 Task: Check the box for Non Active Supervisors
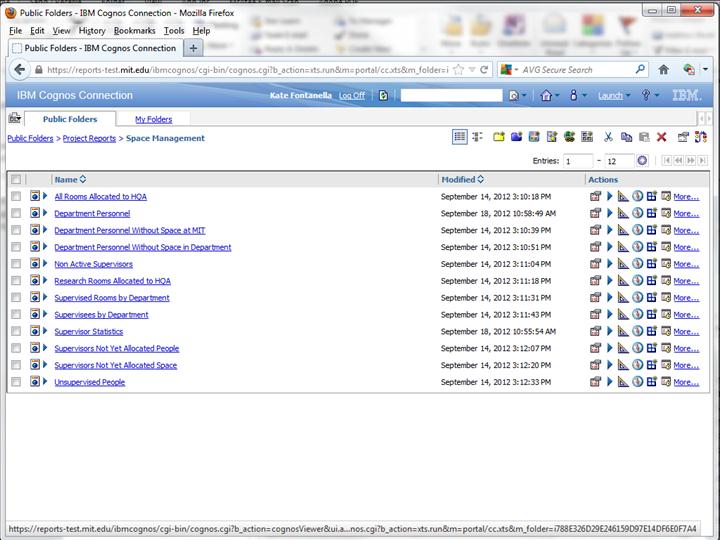(16, 264)
